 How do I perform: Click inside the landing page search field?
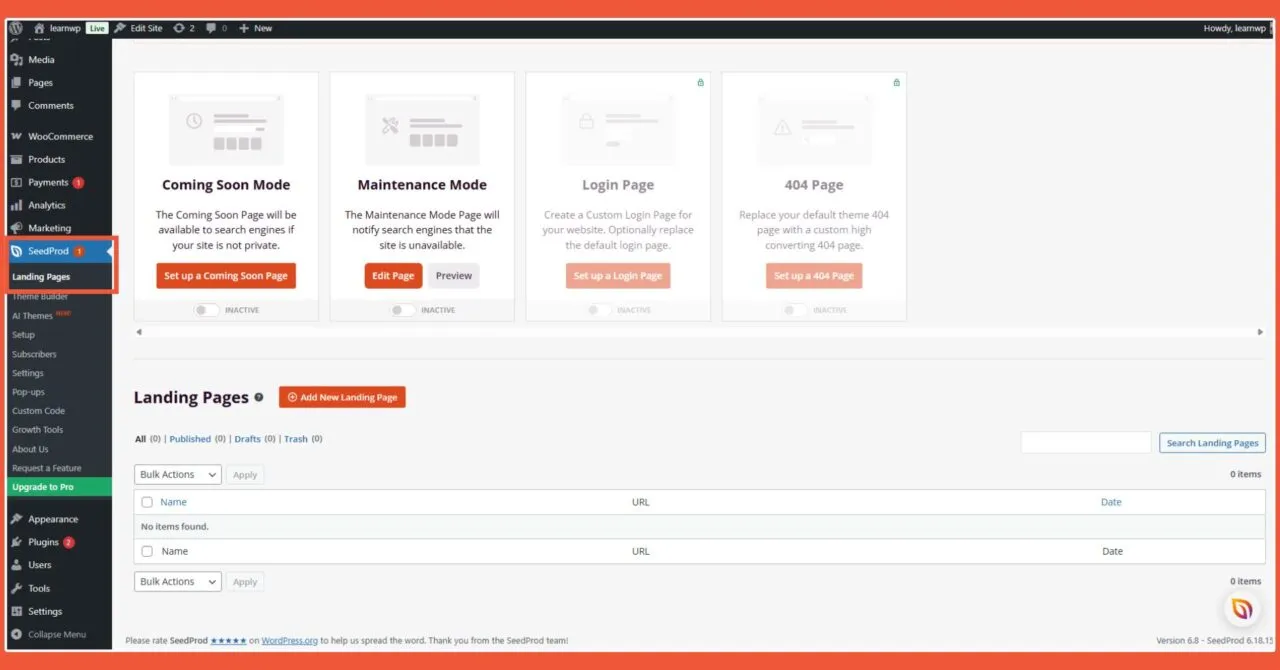[1085, 442]
